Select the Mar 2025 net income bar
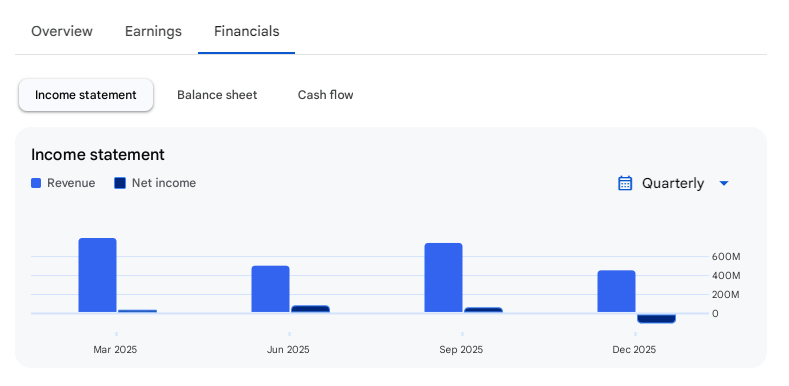789x386 pixels. point(137,312)
